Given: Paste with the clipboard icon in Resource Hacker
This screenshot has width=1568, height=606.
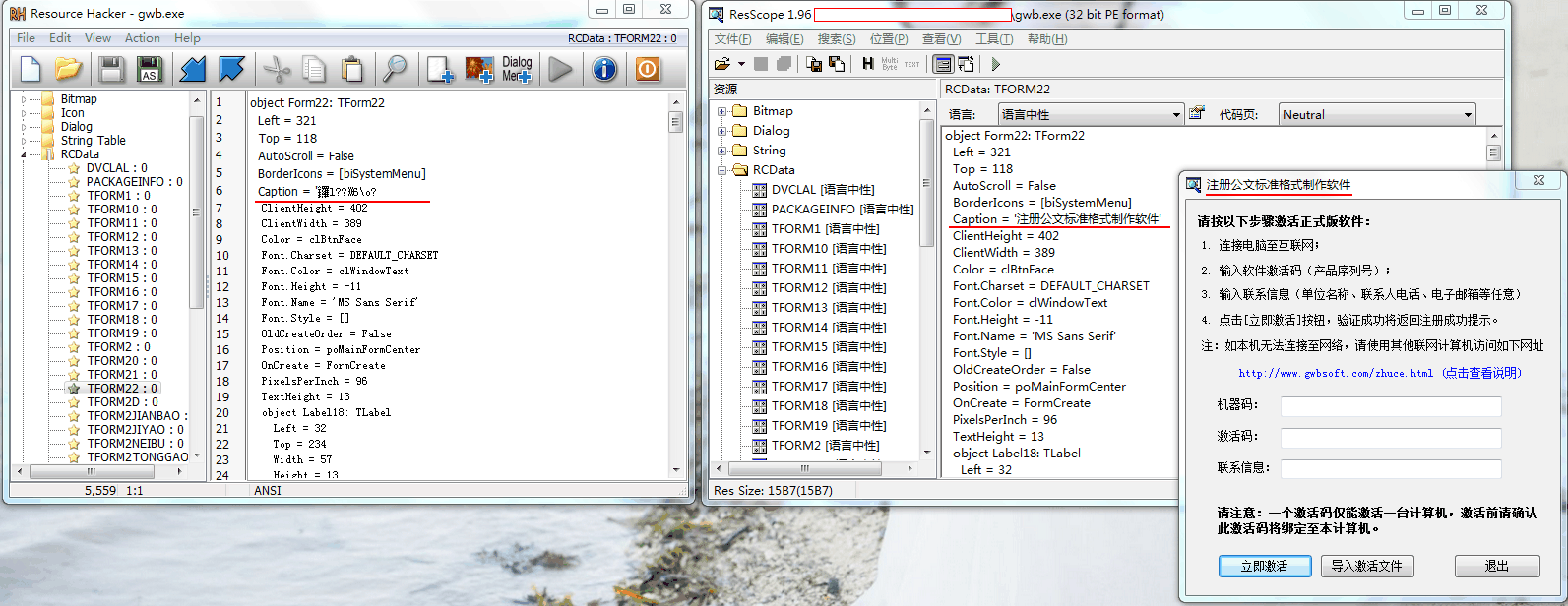Looking at the screenshot, I should coord(351,69).
